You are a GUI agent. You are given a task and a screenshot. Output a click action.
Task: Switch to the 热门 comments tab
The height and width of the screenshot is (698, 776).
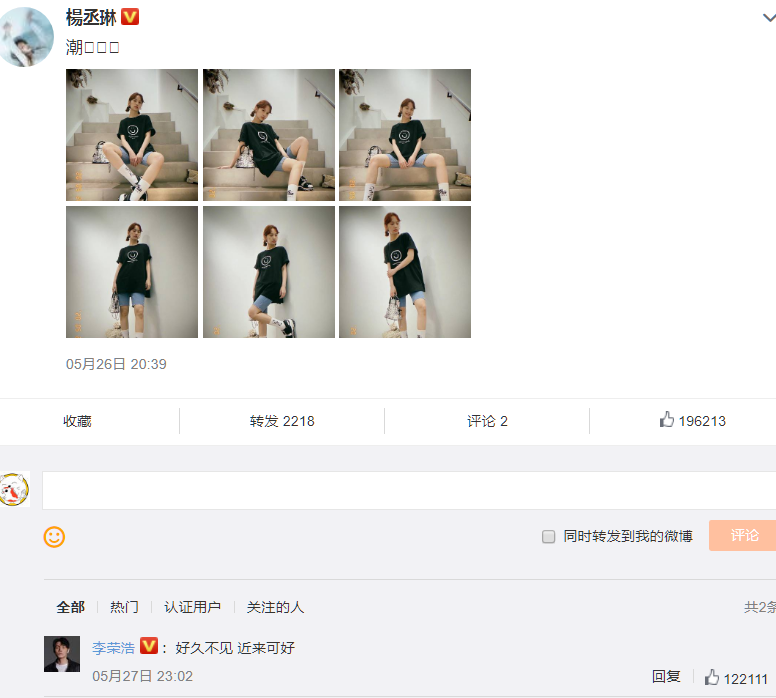click(124, 607)
